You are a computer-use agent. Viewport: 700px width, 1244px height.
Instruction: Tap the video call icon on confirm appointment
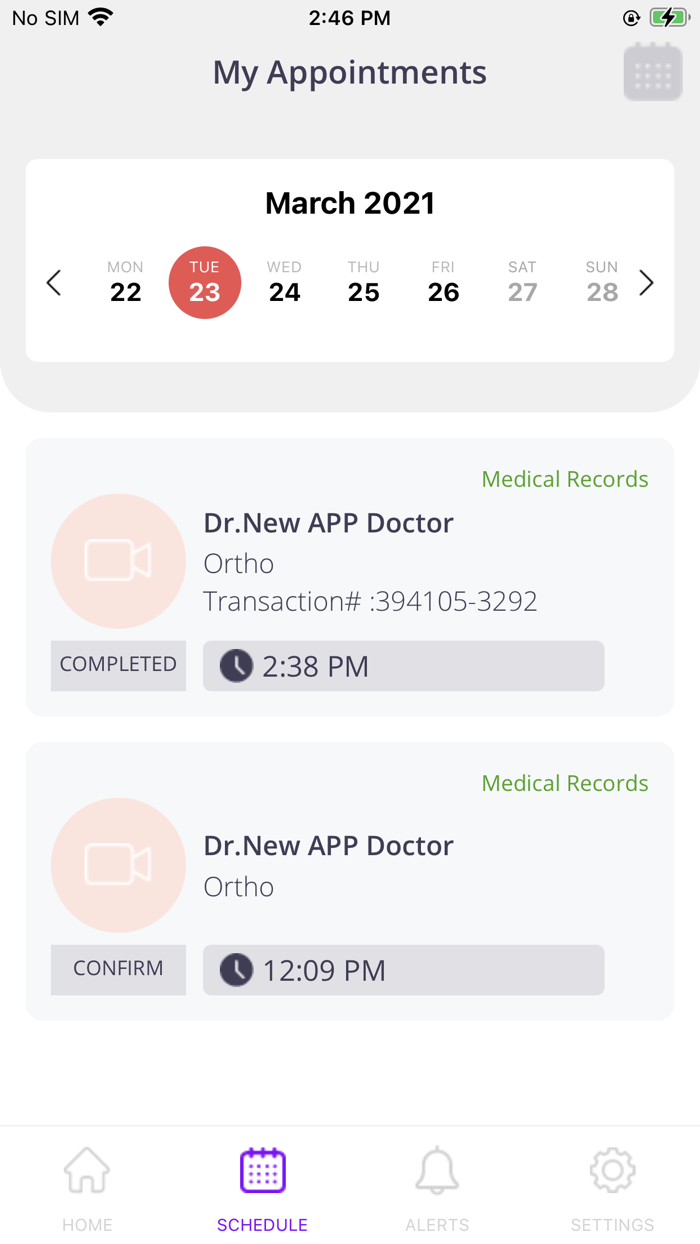(118, 865)
